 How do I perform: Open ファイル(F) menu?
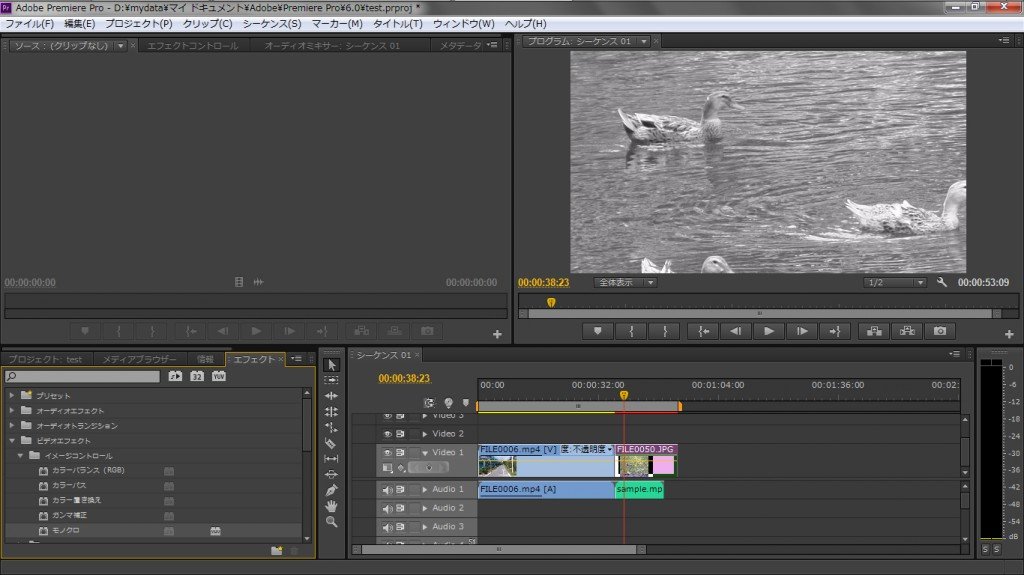[x=29, y=24]
